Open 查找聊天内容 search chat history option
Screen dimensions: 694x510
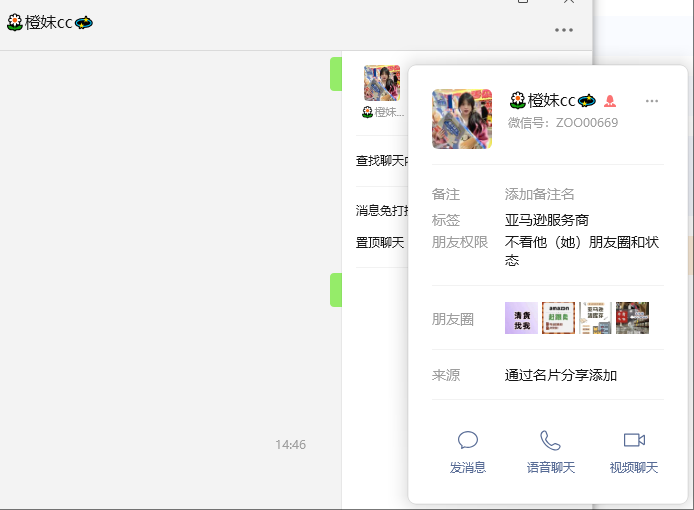(382, 161)
